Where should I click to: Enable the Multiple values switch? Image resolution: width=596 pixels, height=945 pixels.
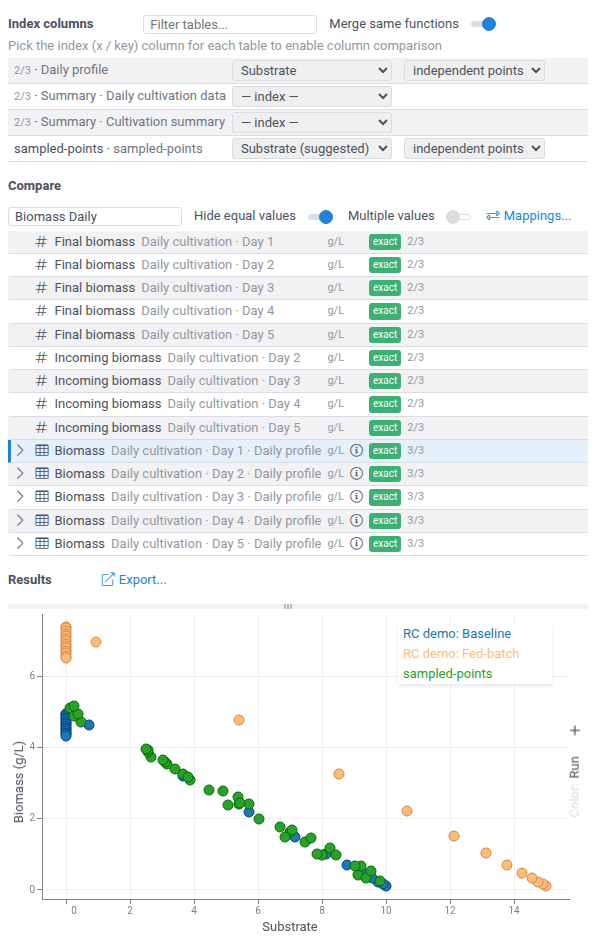(458, 216)
